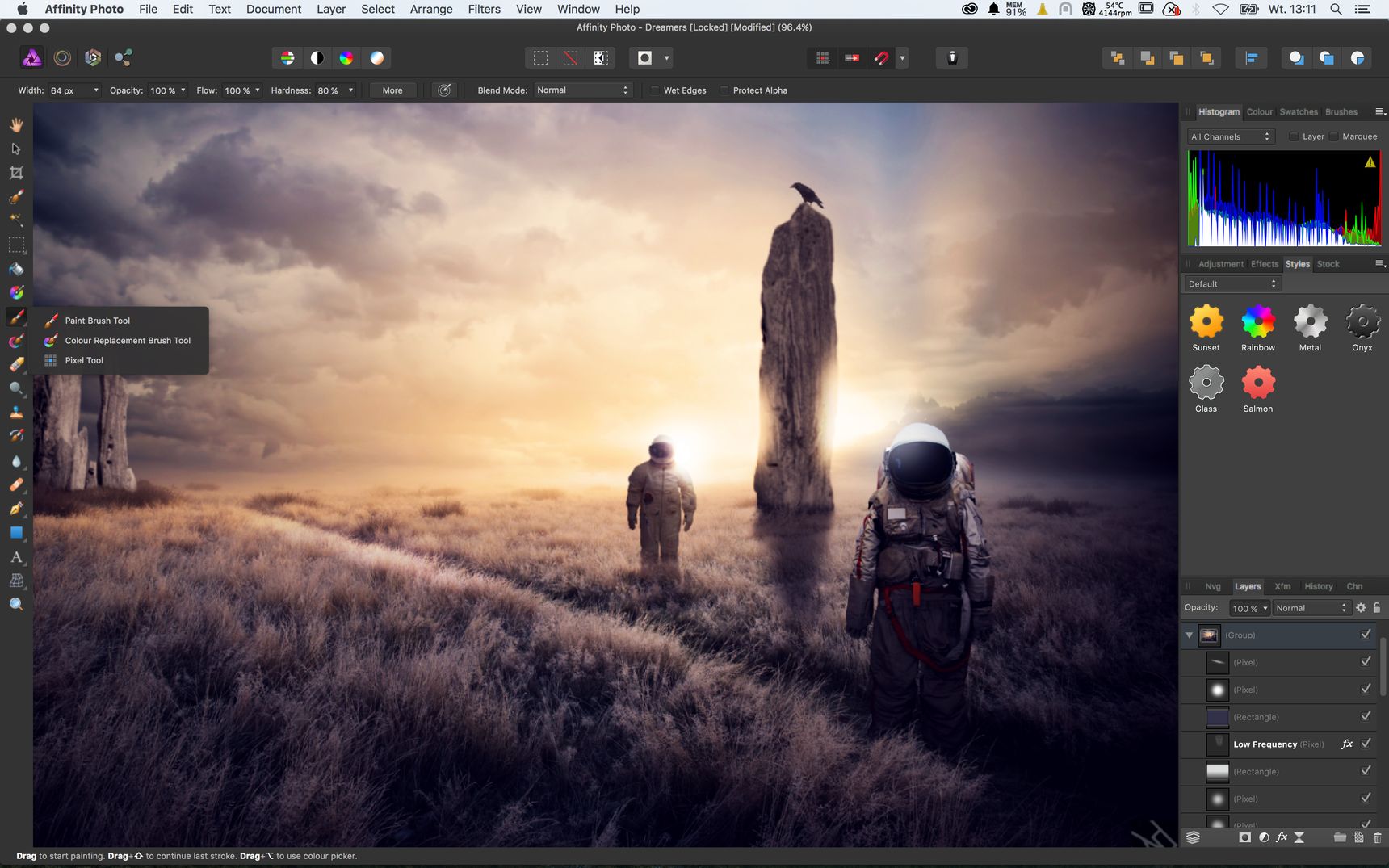Select the Text tool
Viewport: 1389px width, 868px height.
(16, 557)
